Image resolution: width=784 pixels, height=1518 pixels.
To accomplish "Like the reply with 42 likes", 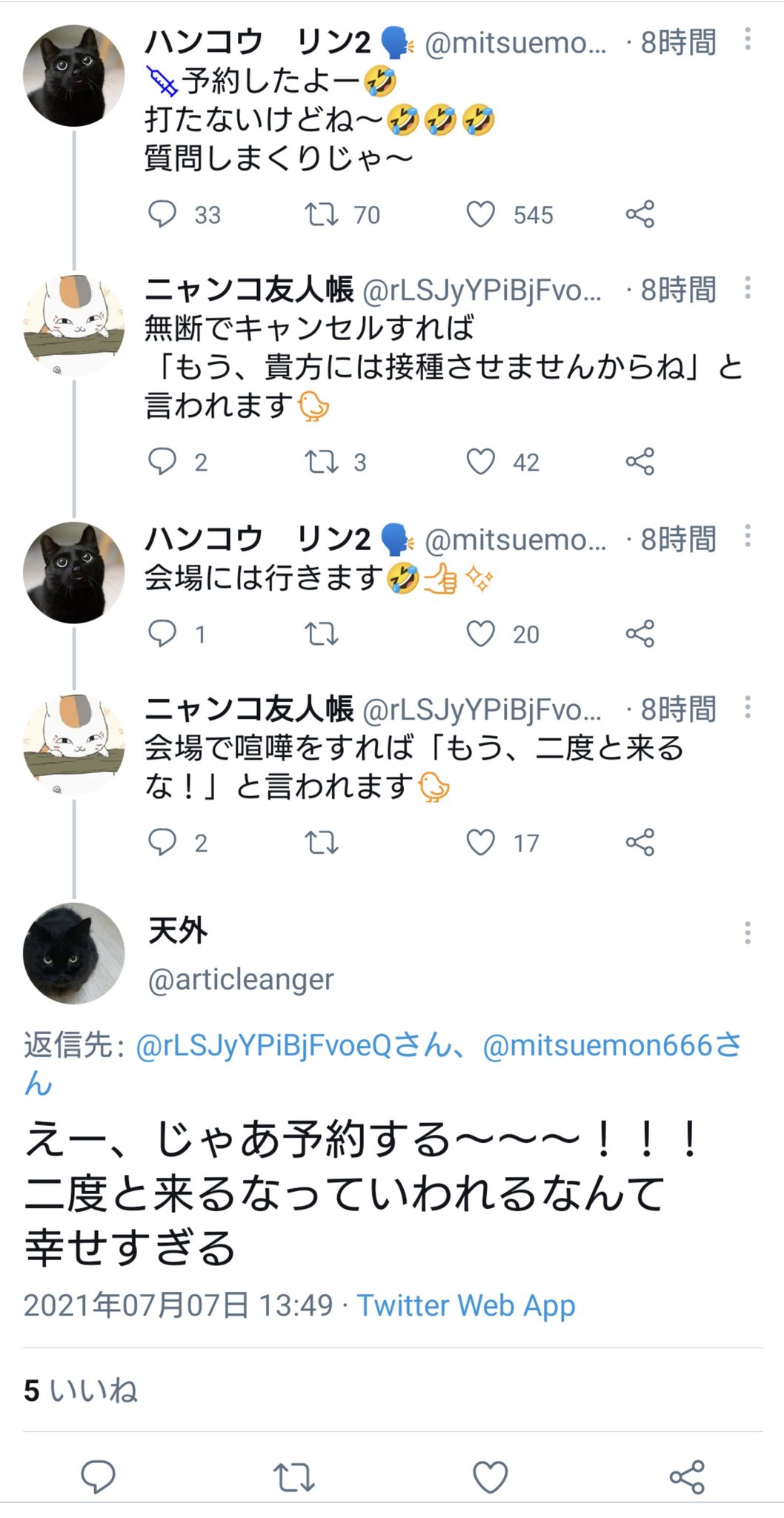I will point(481,462).
